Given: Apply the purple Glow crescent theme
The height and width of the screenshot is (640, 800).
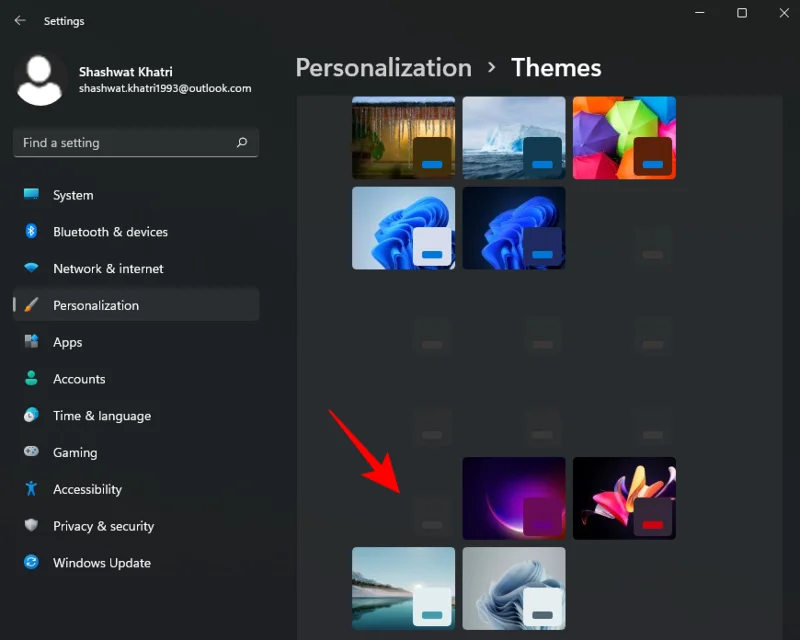Looking at the screenshot, I should [x=514, y=498].
